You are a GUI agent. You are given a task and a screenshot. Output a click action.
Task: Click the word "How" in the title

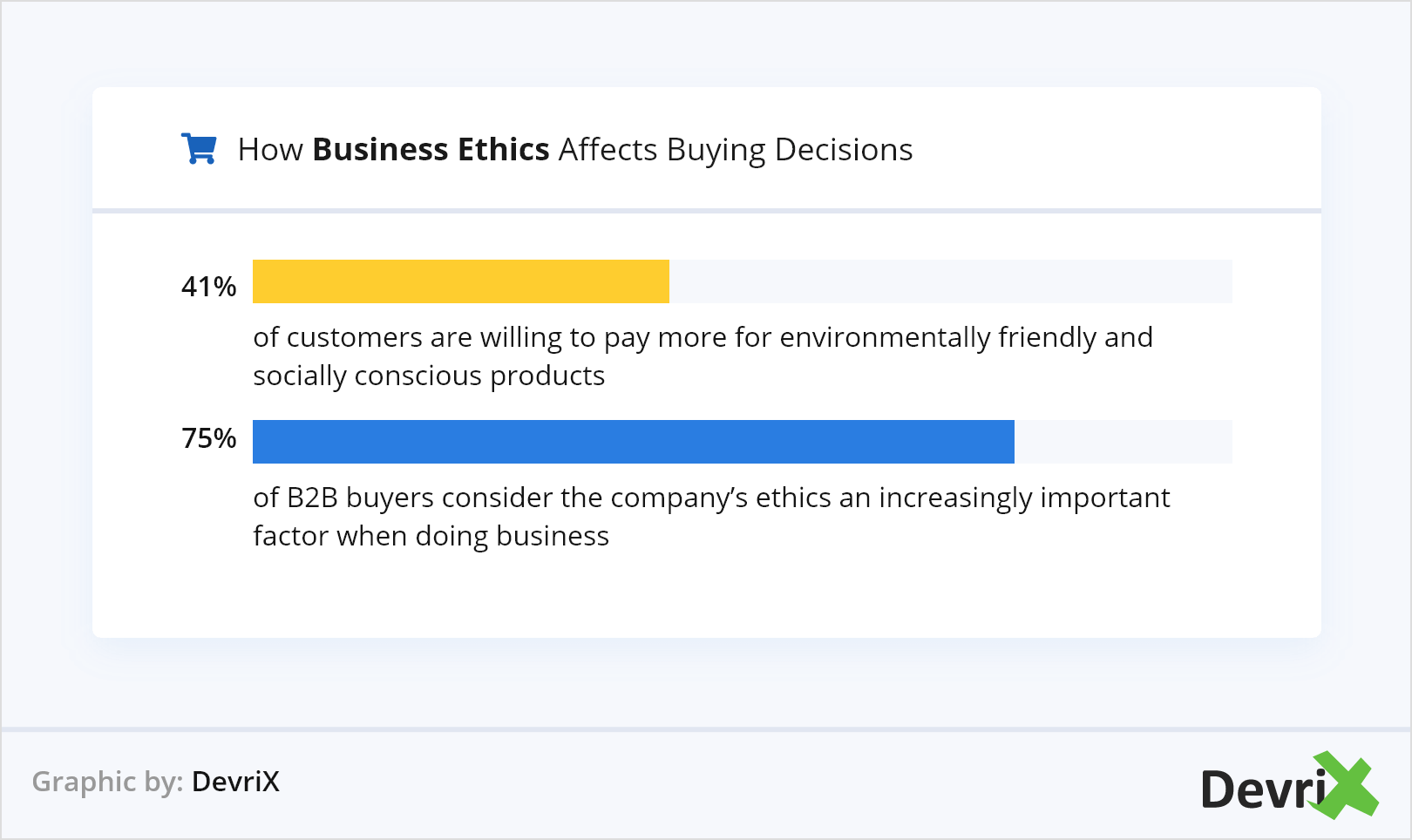click(270, 150)
